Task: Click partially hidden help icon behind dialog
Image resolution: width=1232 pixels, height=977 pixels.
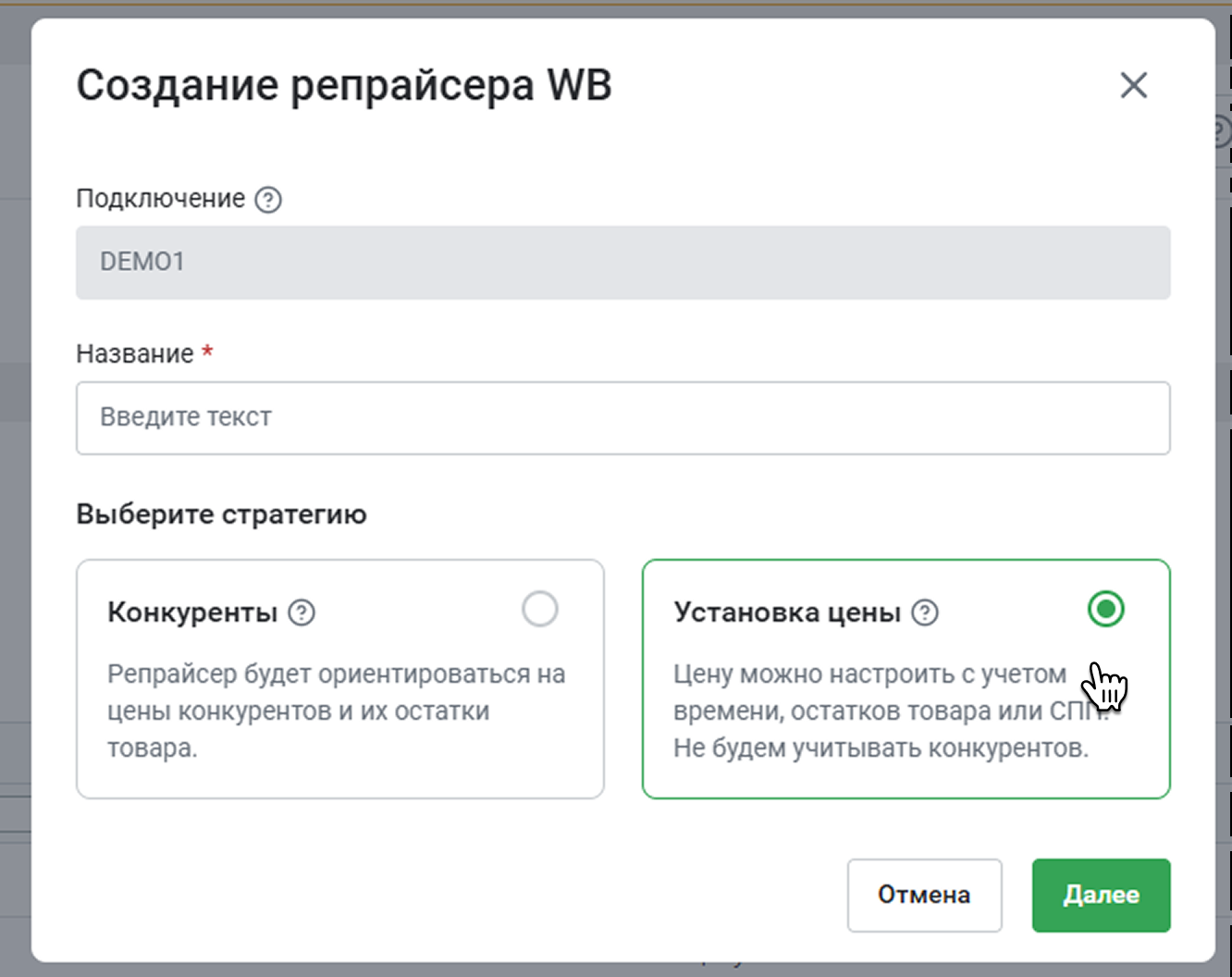Action: [1223, 133]
